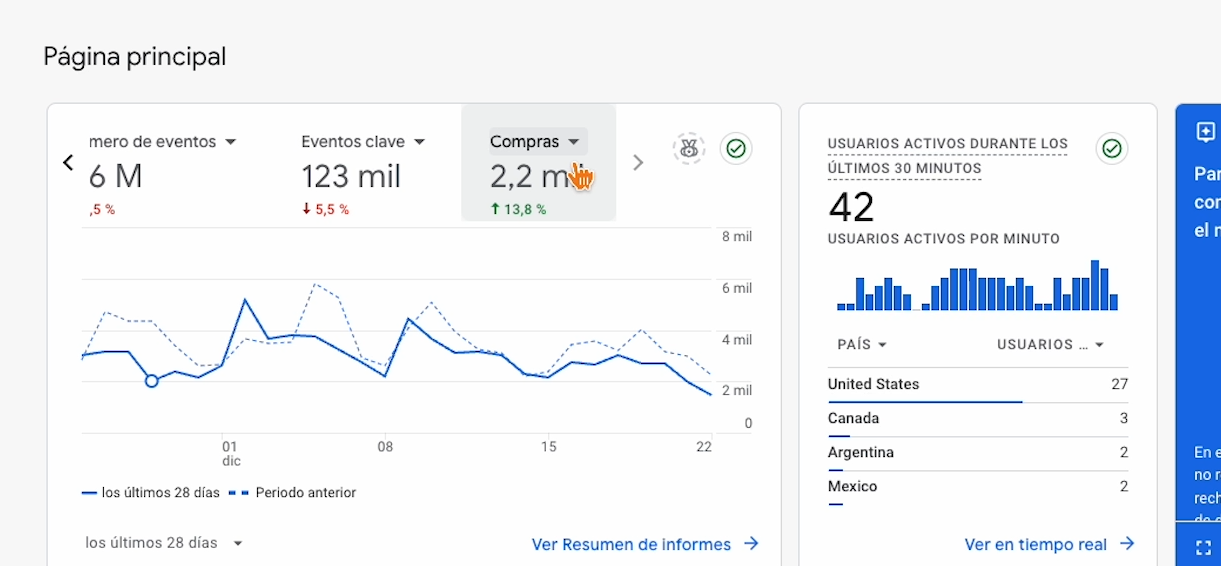Click the 27 users value for United States
Screen dimensions: 1221x566
coord(1119,384)
